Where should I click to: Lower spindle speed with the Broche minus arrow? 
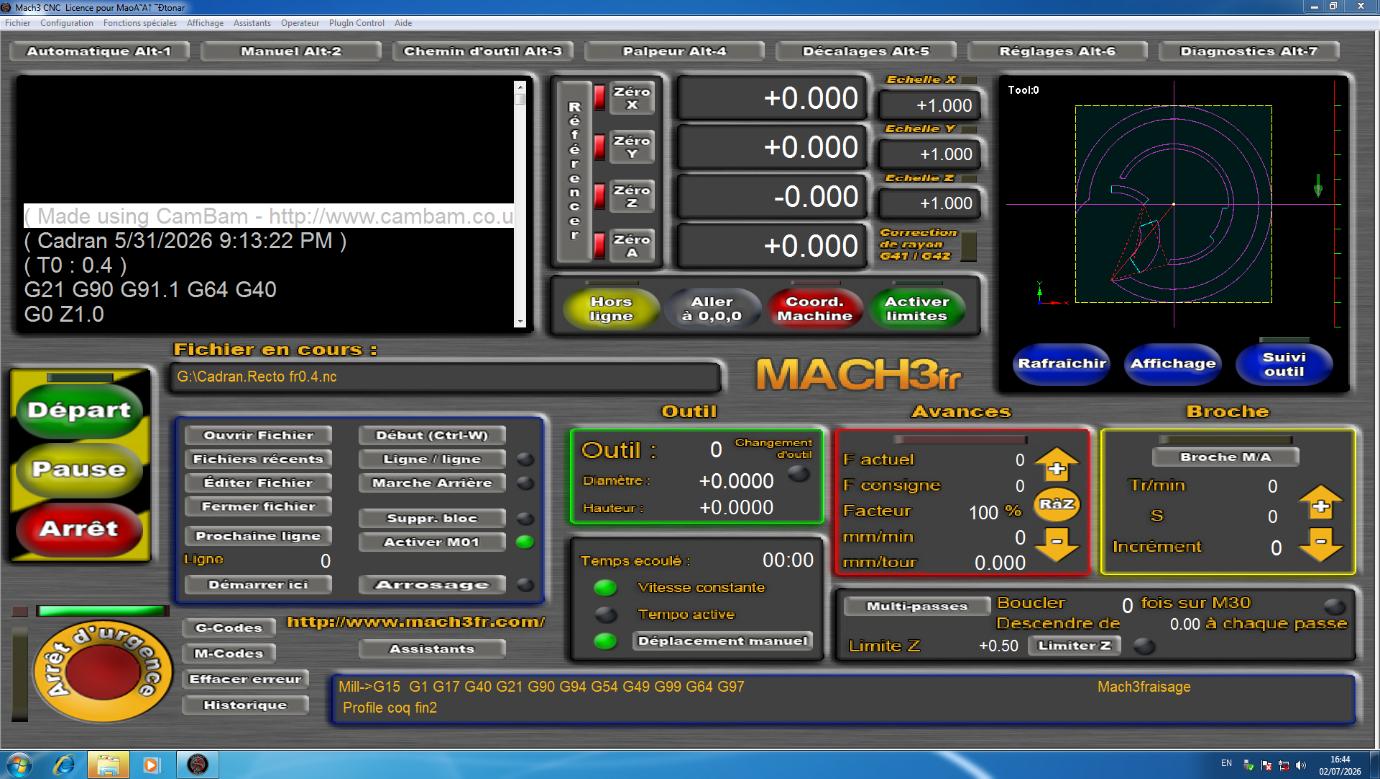pyautogui.click(x=1320, y=545)
